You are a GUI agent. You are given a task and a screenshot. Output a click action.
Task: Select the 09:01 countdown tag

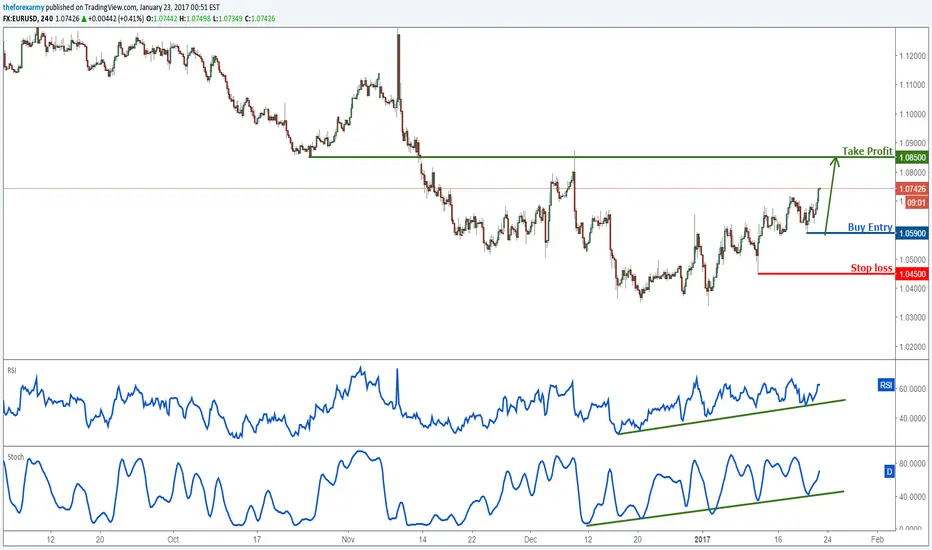coord(917,203)
